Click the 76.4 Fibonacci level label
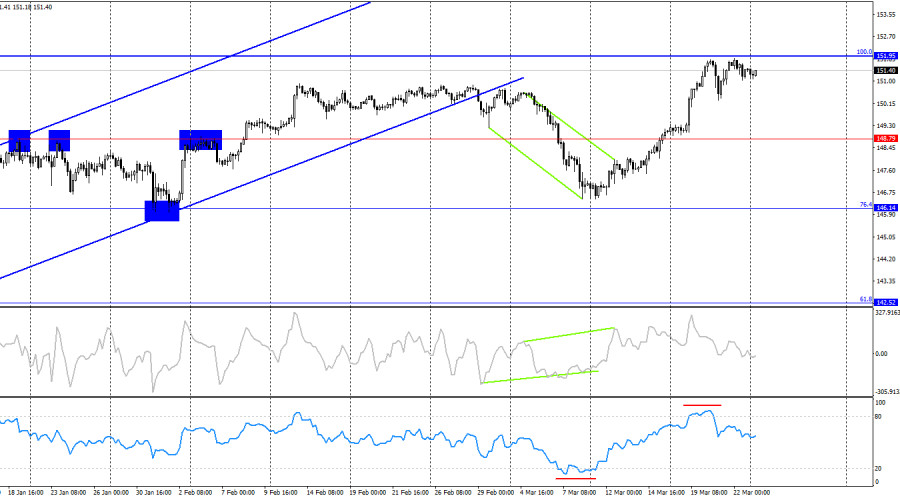 [865, 204]
